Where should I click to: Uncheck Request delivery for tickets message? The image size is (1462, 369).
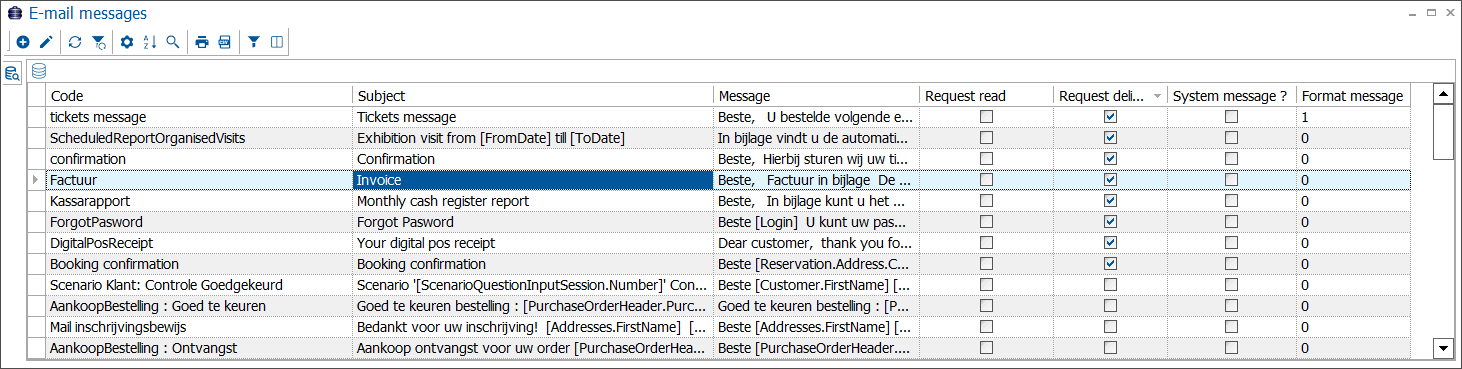click(x=1110, y=117)
